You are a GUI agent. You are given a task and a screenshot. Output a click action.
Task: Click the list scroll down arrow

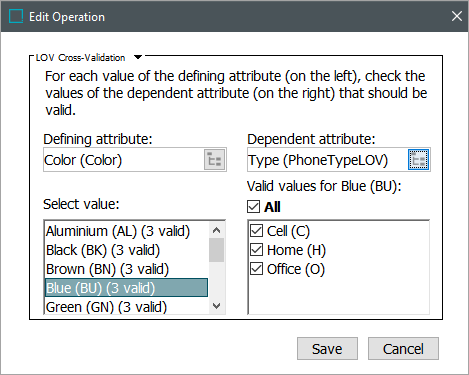217,306
